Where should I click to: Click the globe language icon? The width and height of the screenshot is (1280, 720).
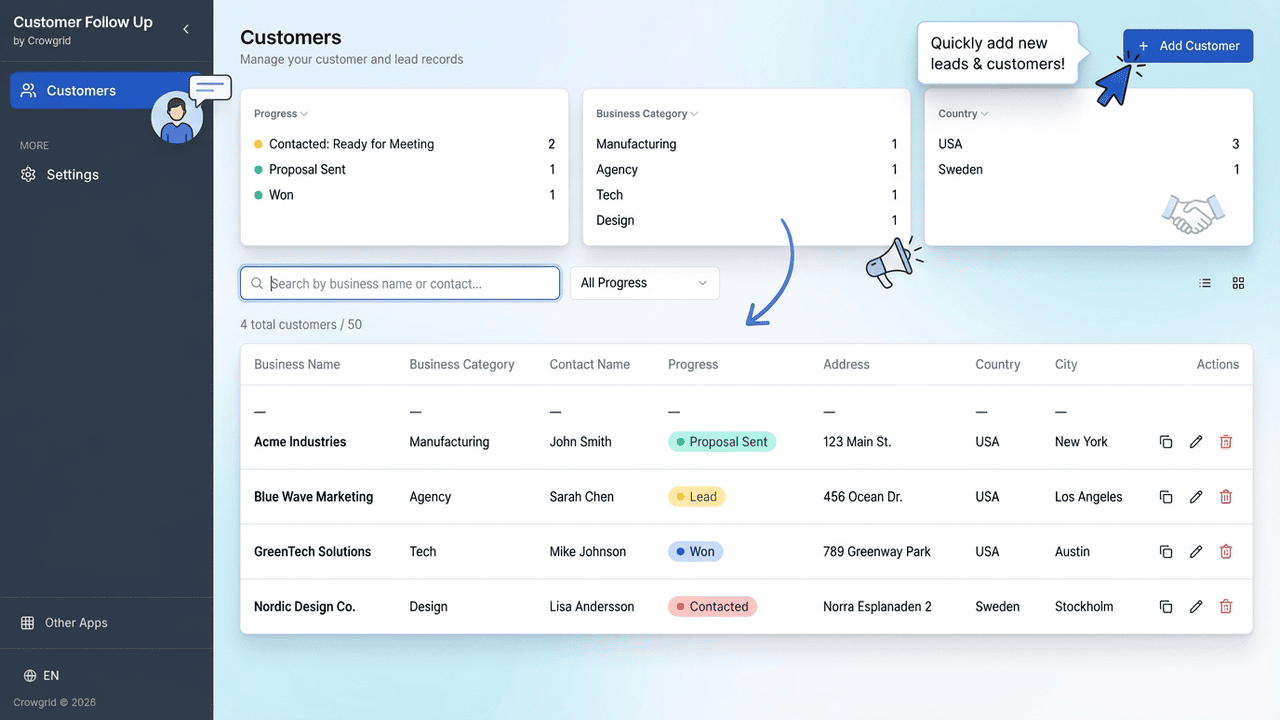(29, 676)
